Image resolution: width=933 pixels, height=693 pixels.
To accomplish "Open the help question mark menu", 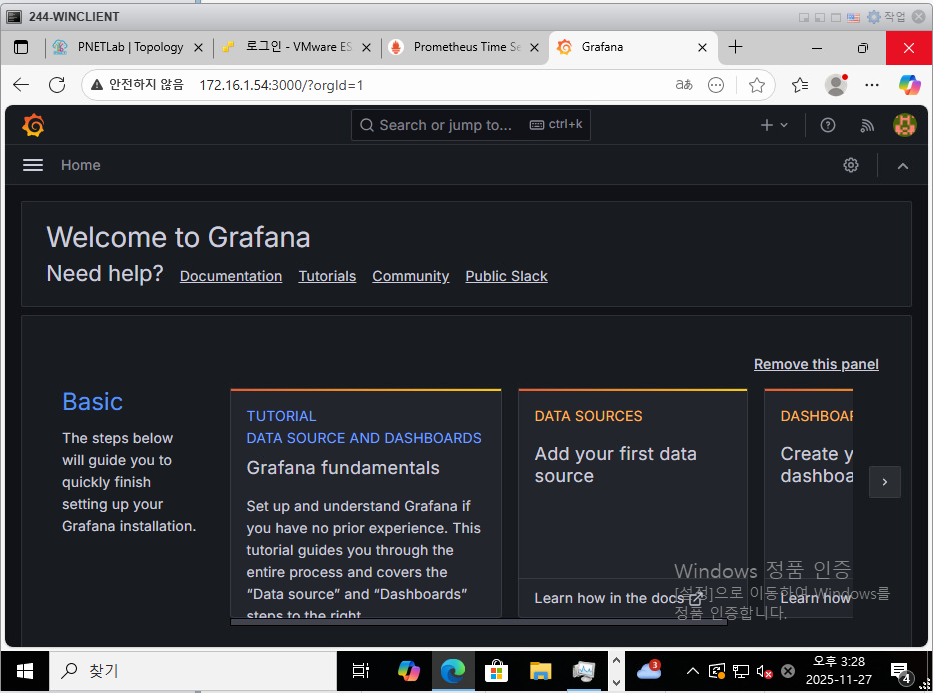I will 828,125.
